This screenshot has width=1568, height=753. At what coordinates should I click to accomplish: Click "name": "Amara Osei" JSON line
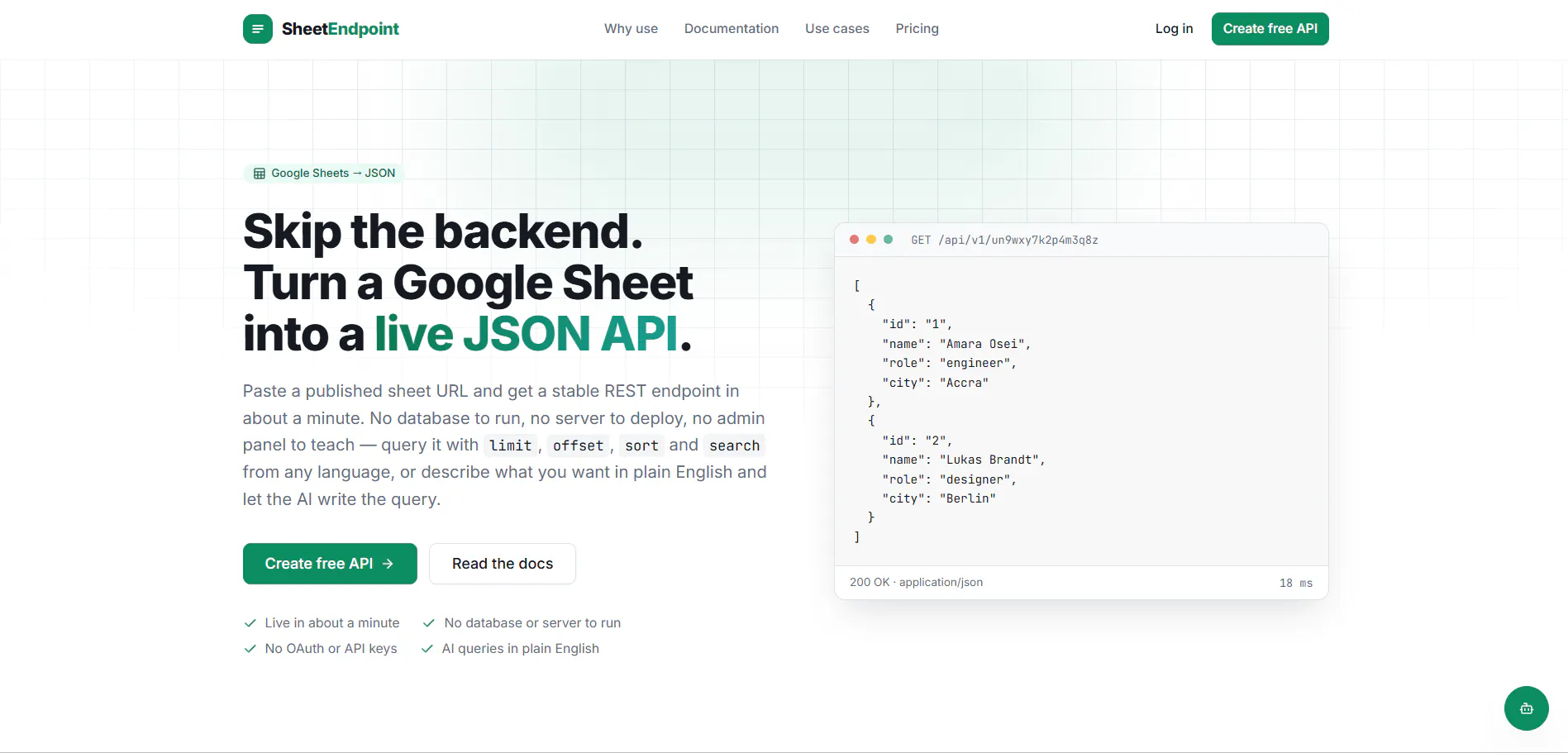(956, 344)
